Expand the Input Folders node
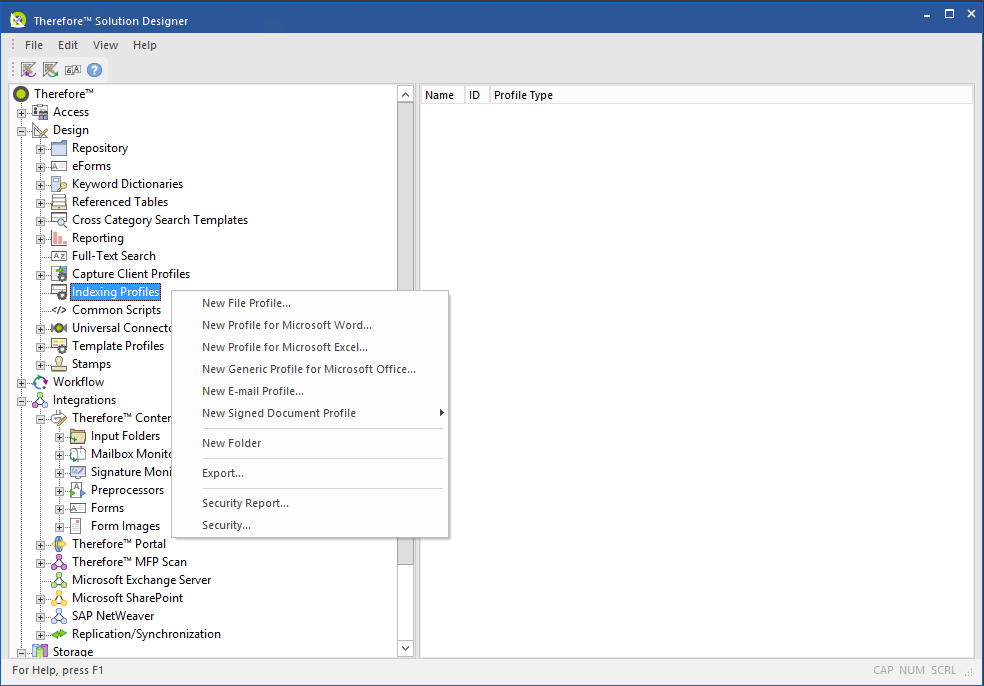Viewport: 984px width, 686px height. (x=59, y=437)
